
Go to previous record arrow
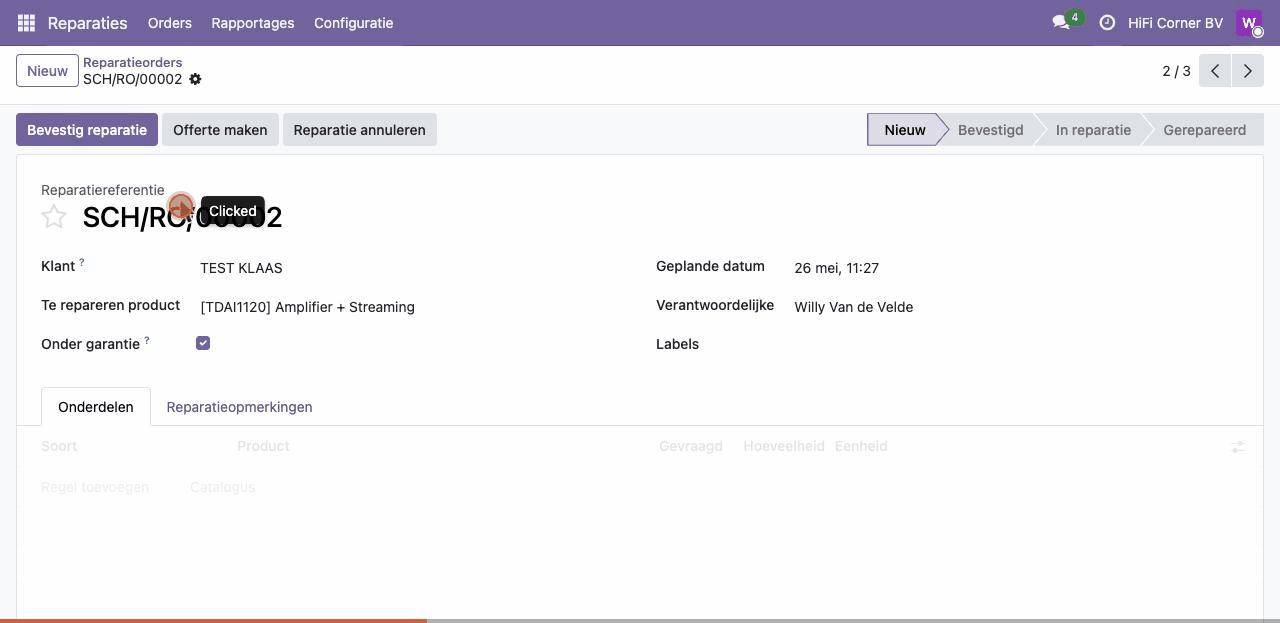pyautogui.click(x=1215, y=71)
